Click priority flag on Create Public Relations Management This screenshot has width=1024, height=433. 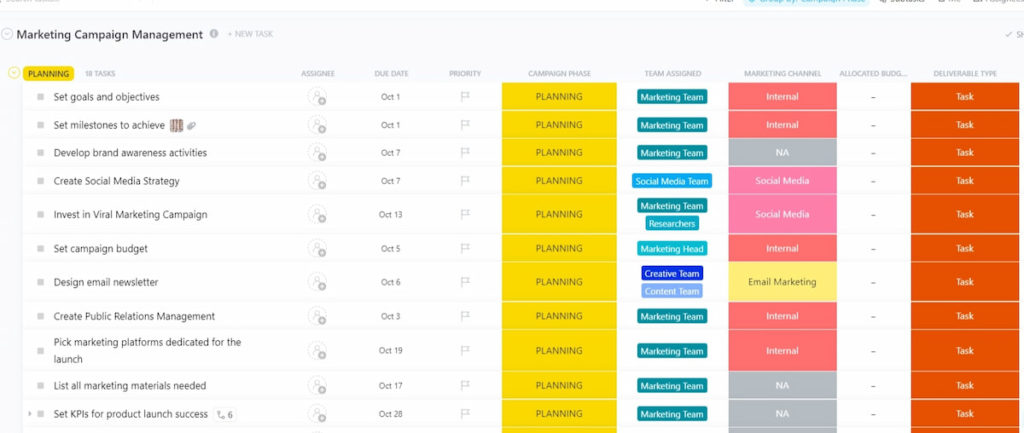[464, 317]
